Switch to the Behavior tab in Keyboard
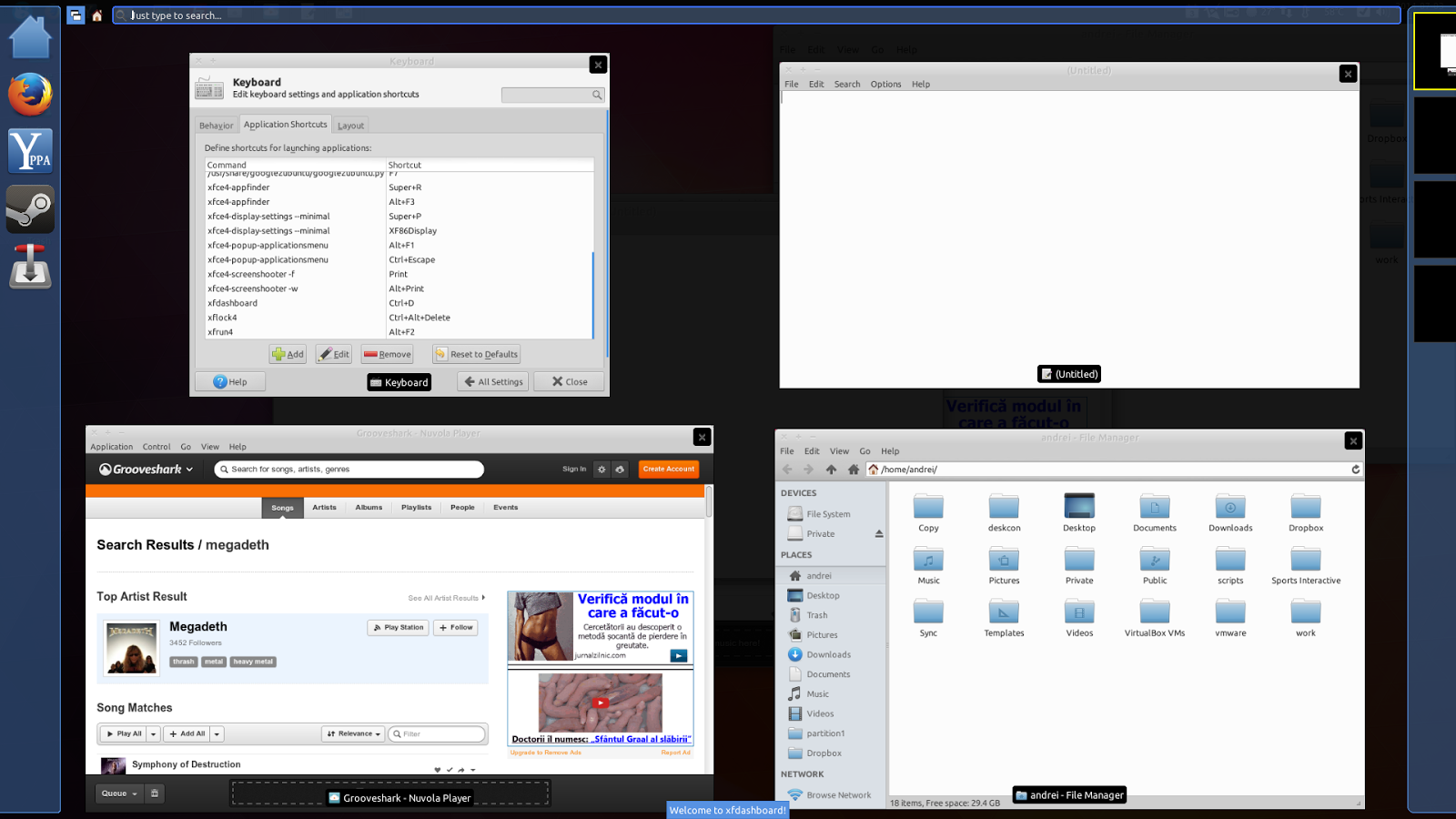The height and width of the screenshot is (819, 1456). click(x=217, y=126)
